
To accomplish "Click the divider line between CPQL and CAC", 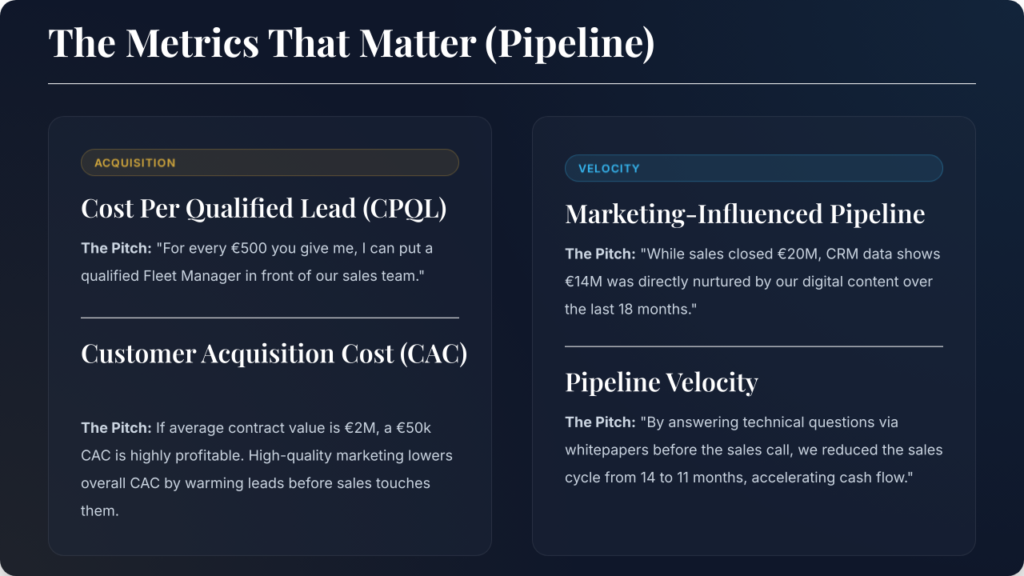I will click(x=269, y=317).
